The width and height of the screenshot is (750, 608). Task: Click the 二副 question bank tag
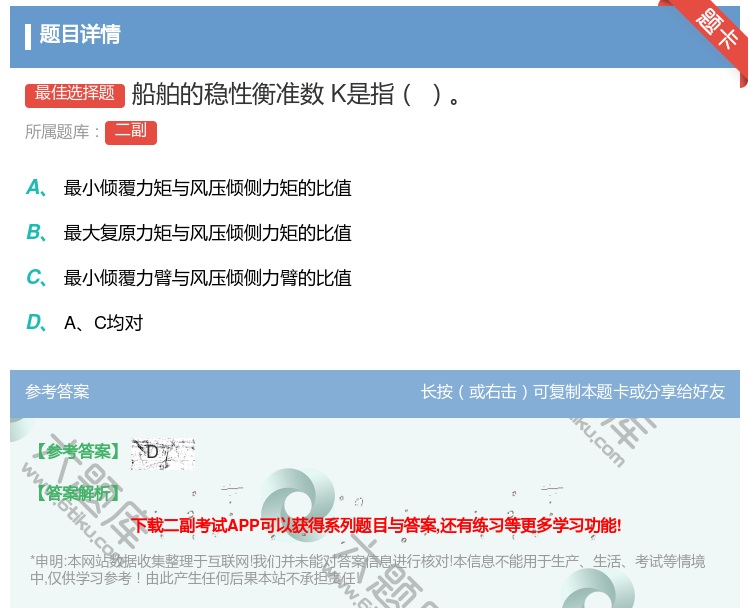131,132
